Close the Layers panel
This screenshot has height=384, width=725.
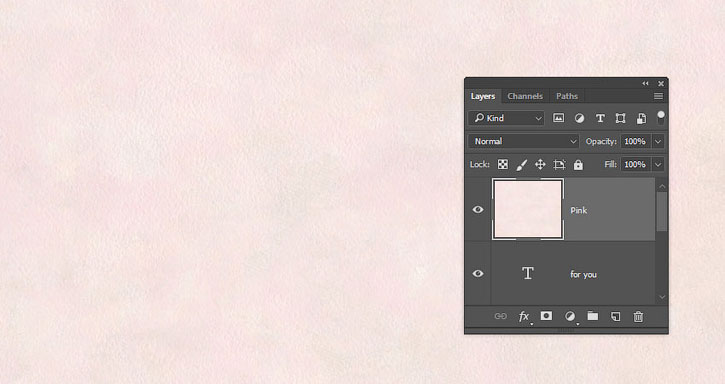[x=661, y=84]
